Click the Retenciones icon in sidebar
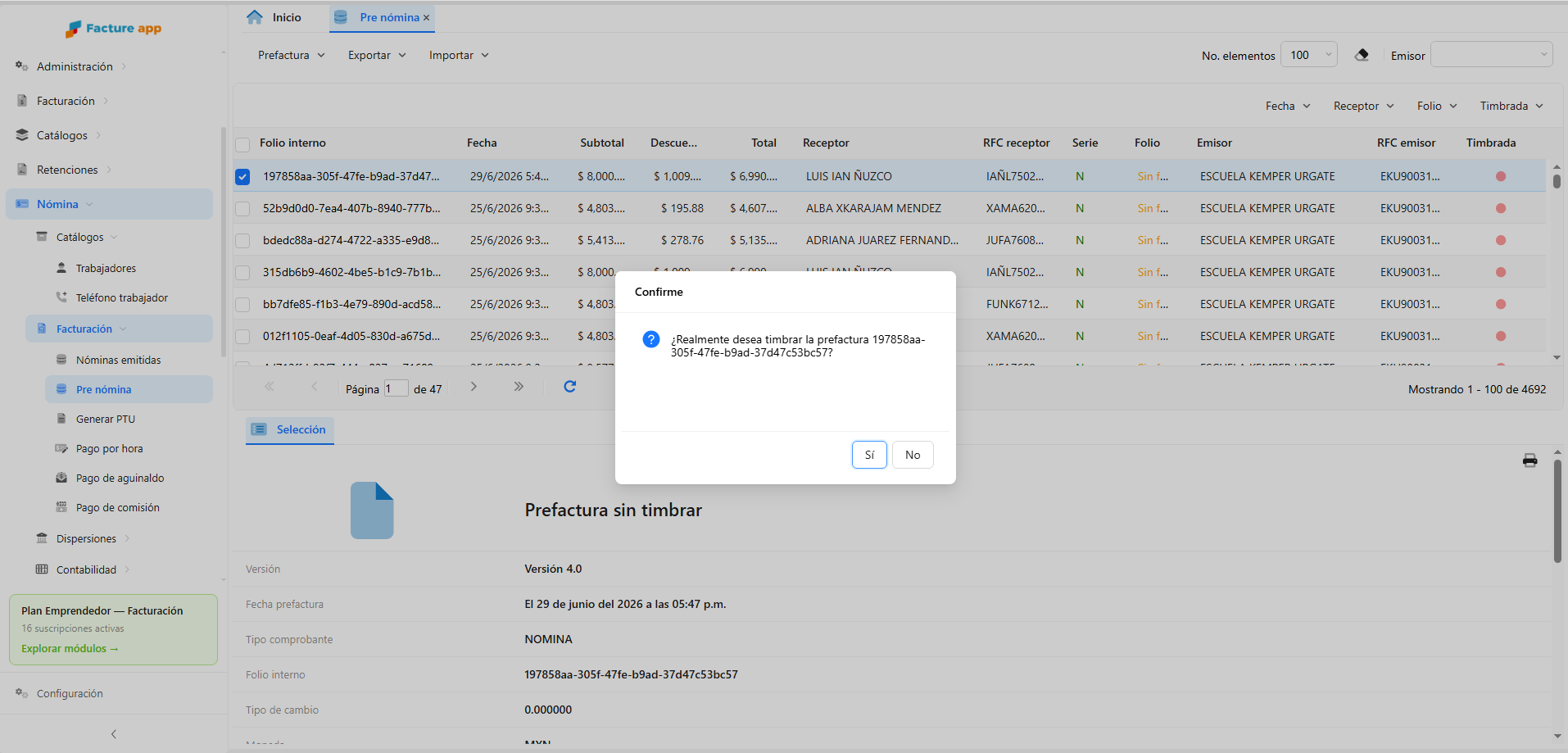Image resolution: width=1568 pixels, height=753 pixels. pyautogui.click(x=22, y=170)
